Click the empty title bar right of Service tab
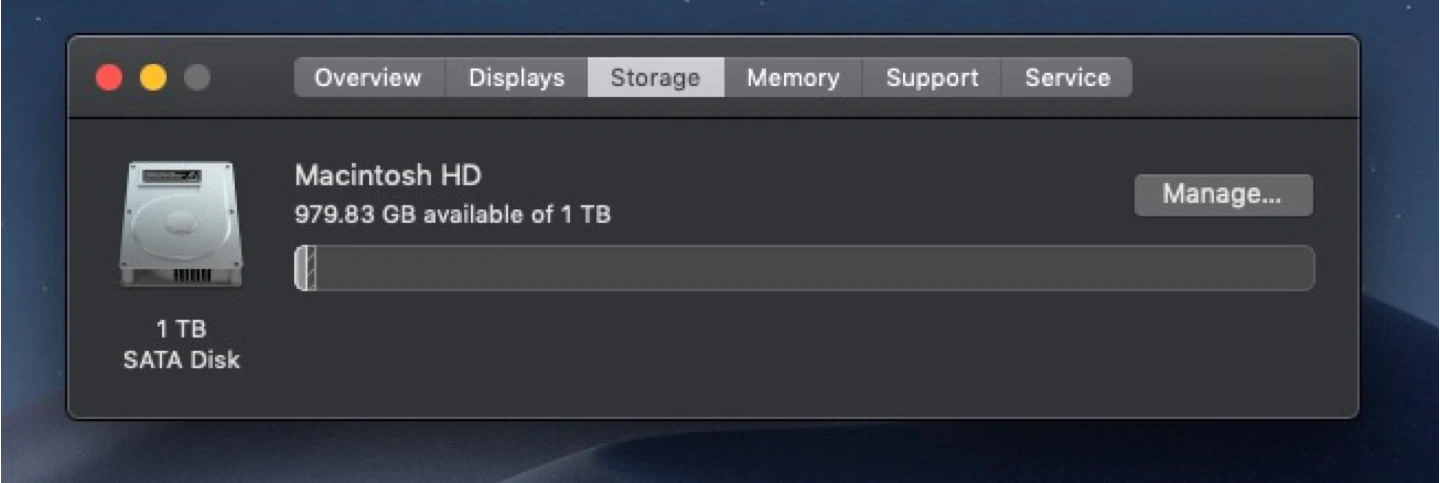This screenshot has height=483, width=1440. 1240,78
